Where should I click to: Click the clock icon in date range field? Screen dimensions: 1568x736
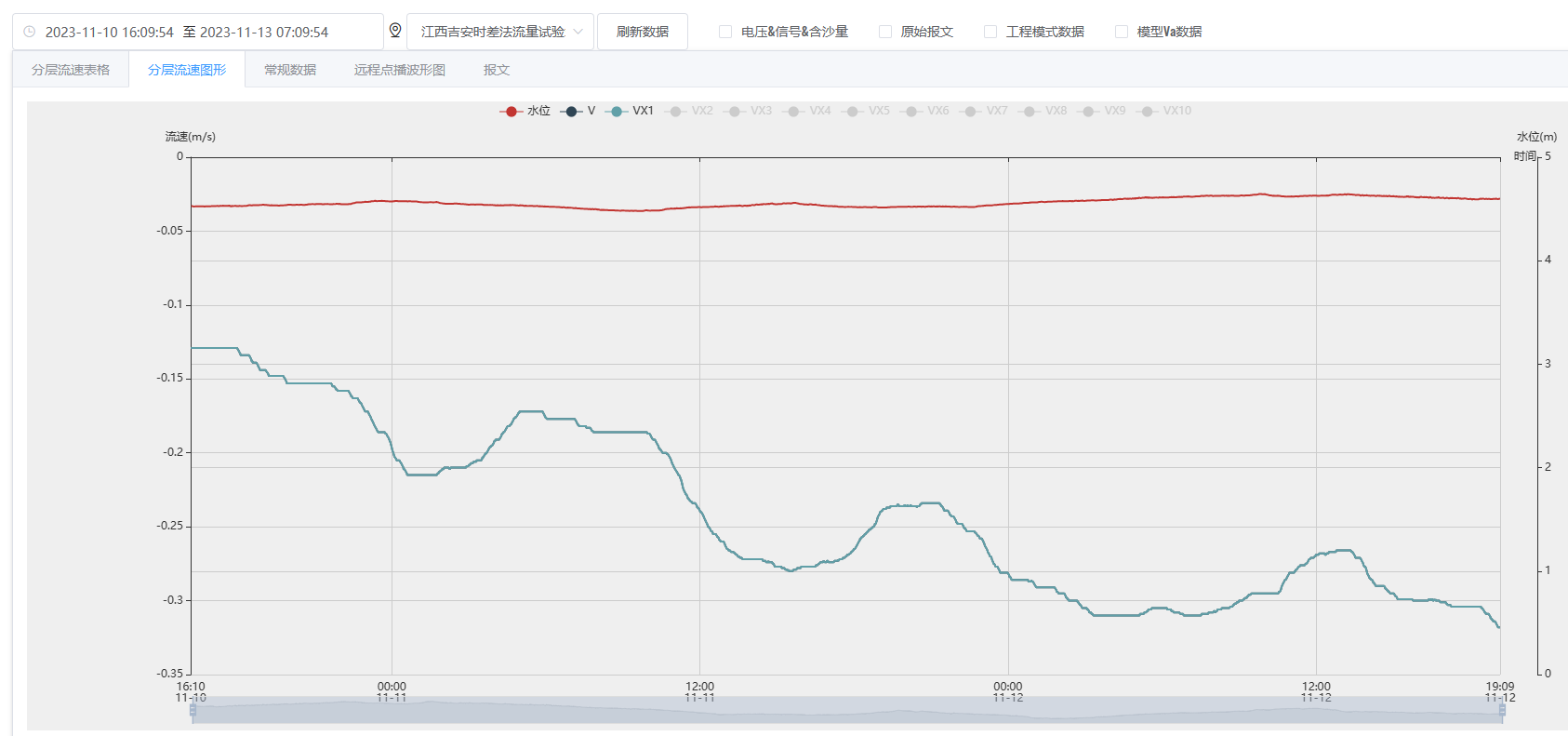30,32
